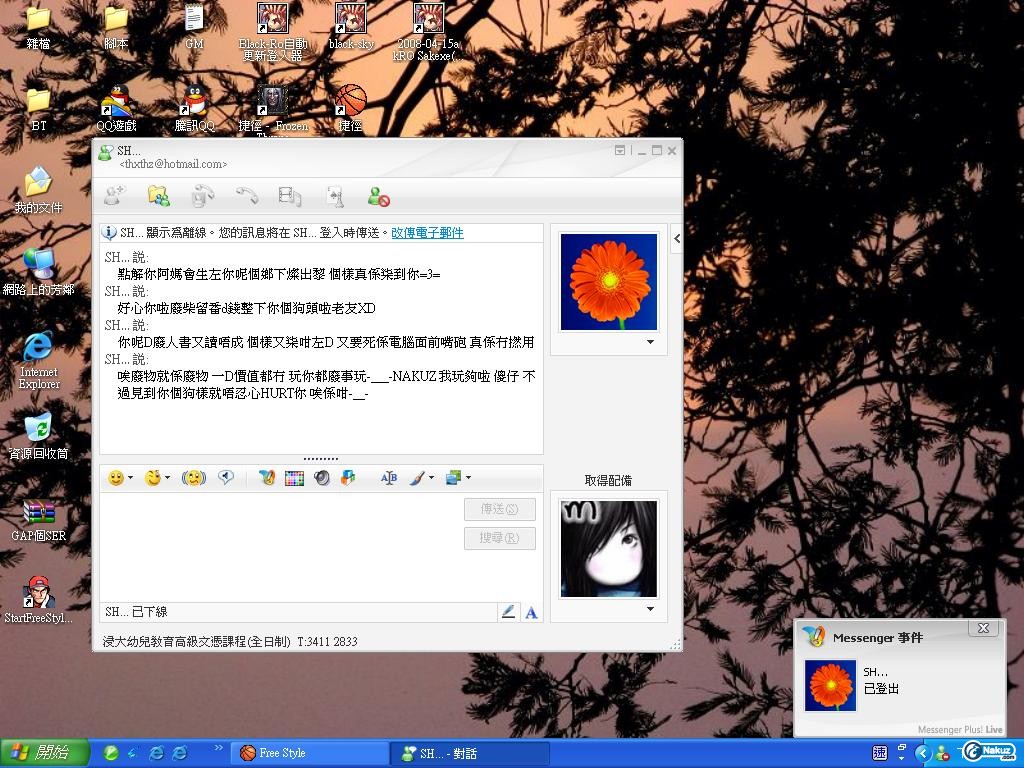Send a nudge with the shaking face icon
This screenshot has height=768, width=1024.
pyautogui.click(x=194, y=478)
